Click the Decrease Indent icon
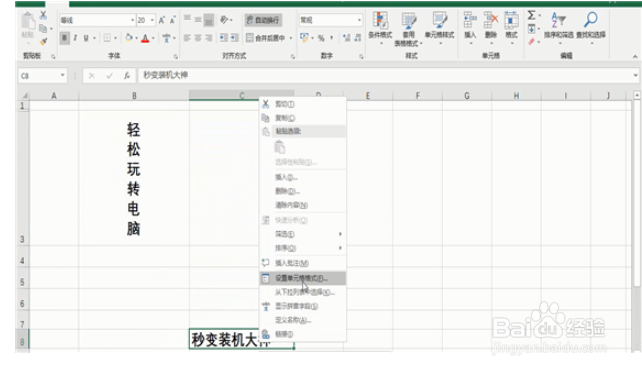 (224, 38)
